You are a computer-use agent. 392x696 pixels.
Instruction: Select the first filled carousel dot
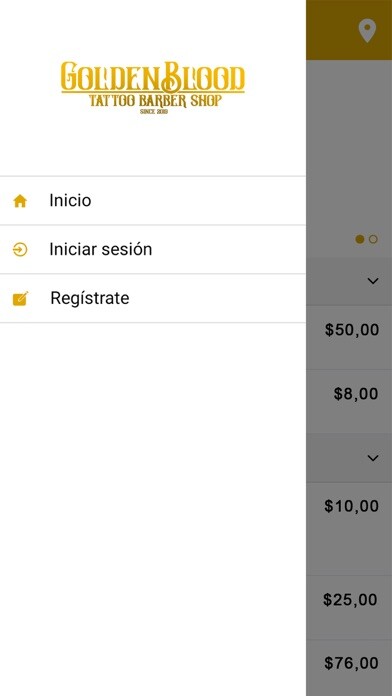(x=360, y=239)
